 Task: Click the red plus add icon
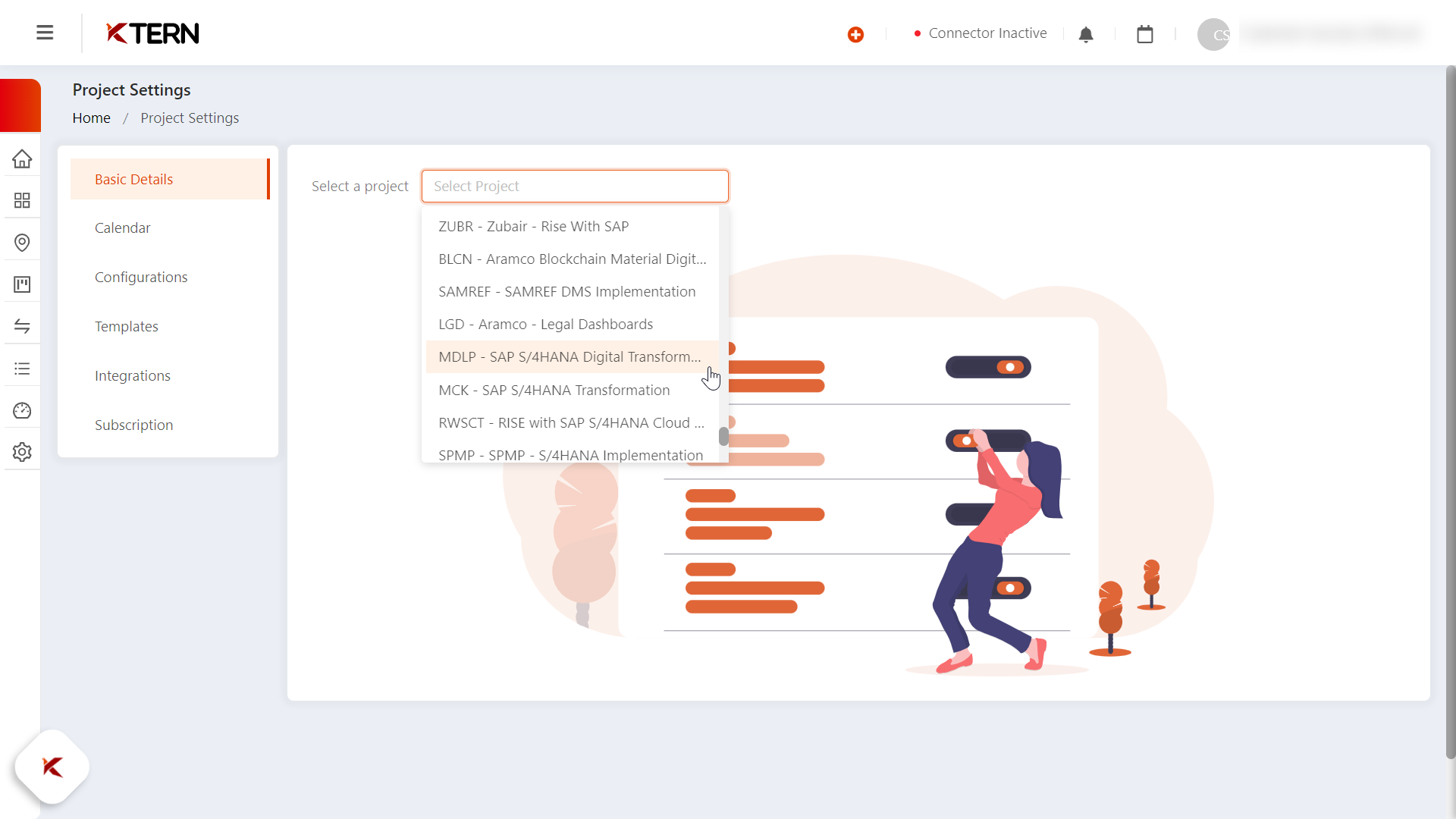[855, 34]
